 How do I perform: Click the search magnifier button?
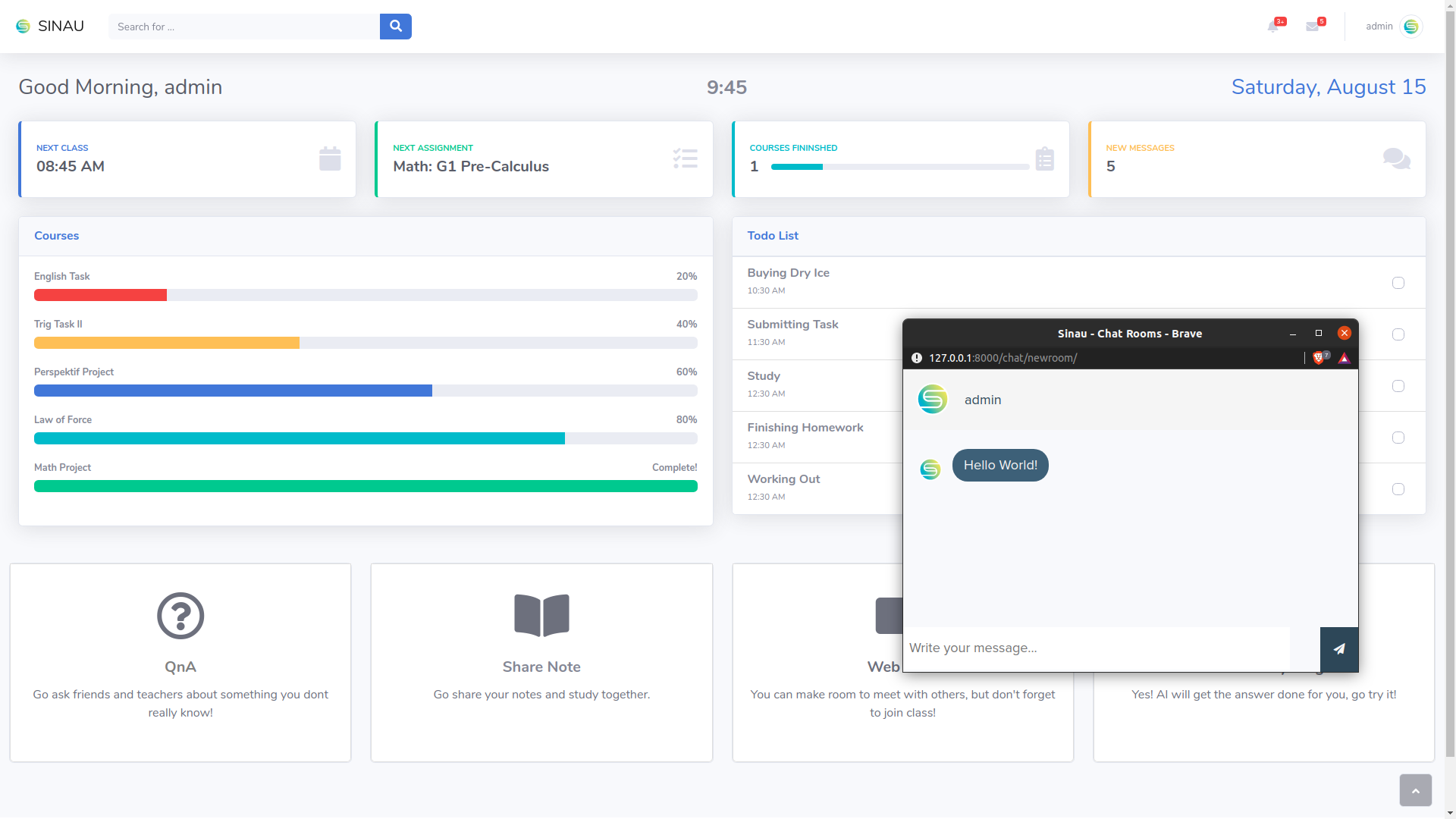pos(395,27)
